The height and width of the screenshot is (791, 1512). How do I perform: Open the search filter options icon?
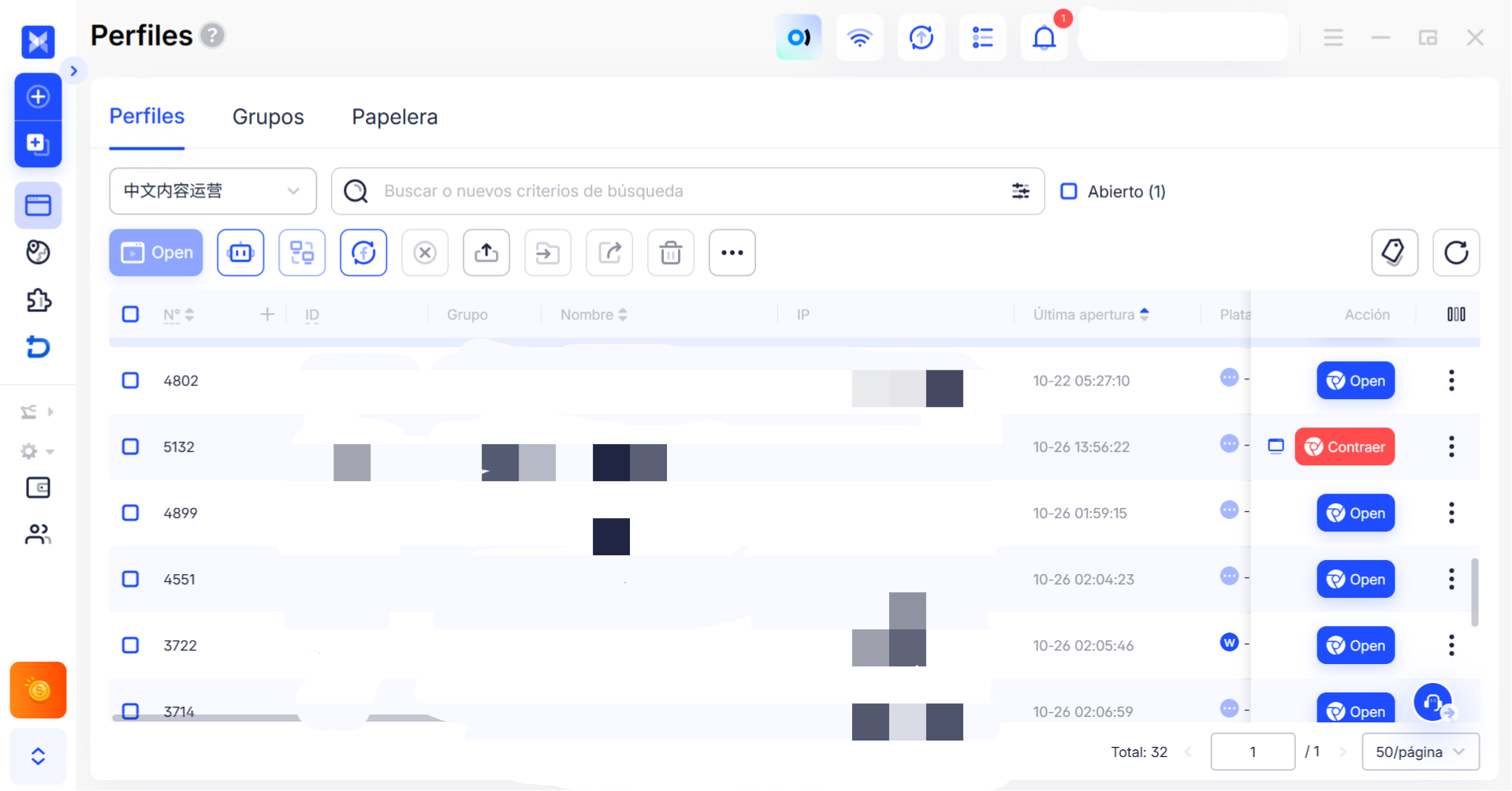click(1020, 191)
